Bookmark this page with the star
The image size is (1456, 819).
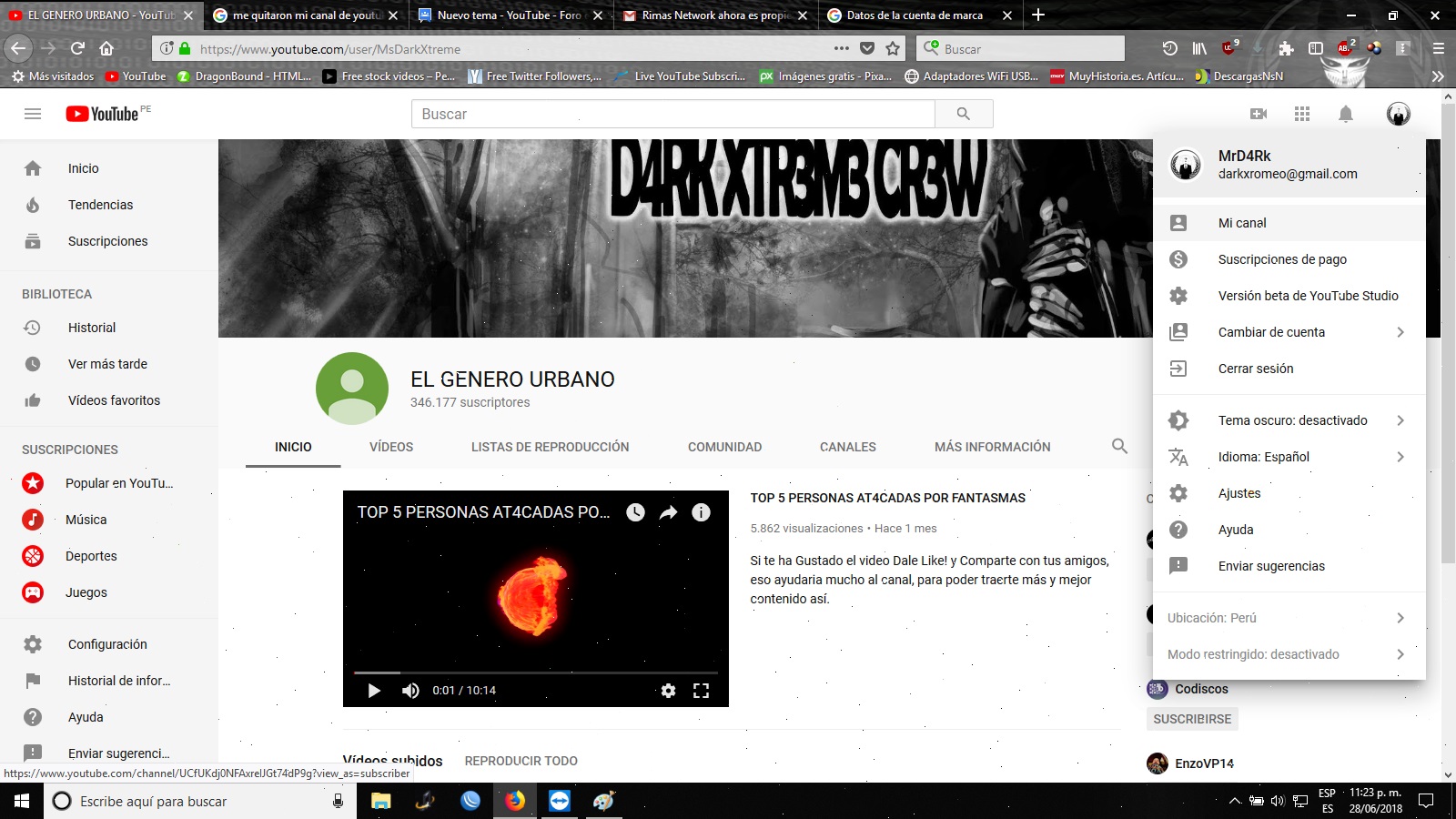(x=893, y=48)
